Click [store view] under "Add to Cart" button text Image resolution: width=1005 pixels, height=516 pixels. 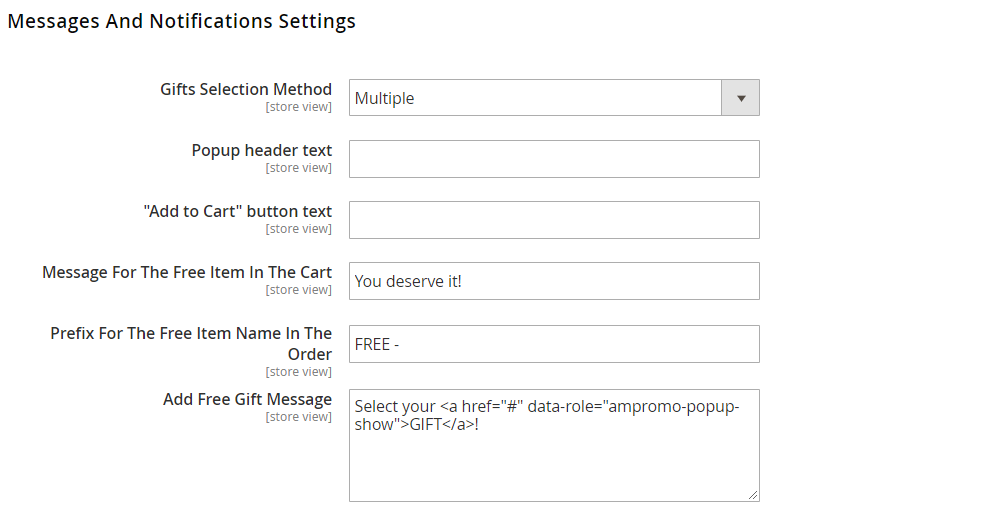pos(298,229)
